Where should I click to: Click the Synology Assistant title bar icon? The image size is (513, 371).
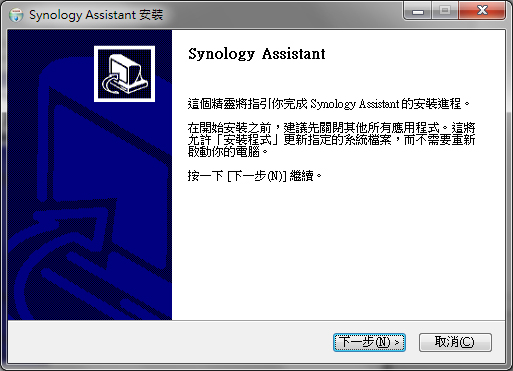pyautogui.click(x=16, y=15)
